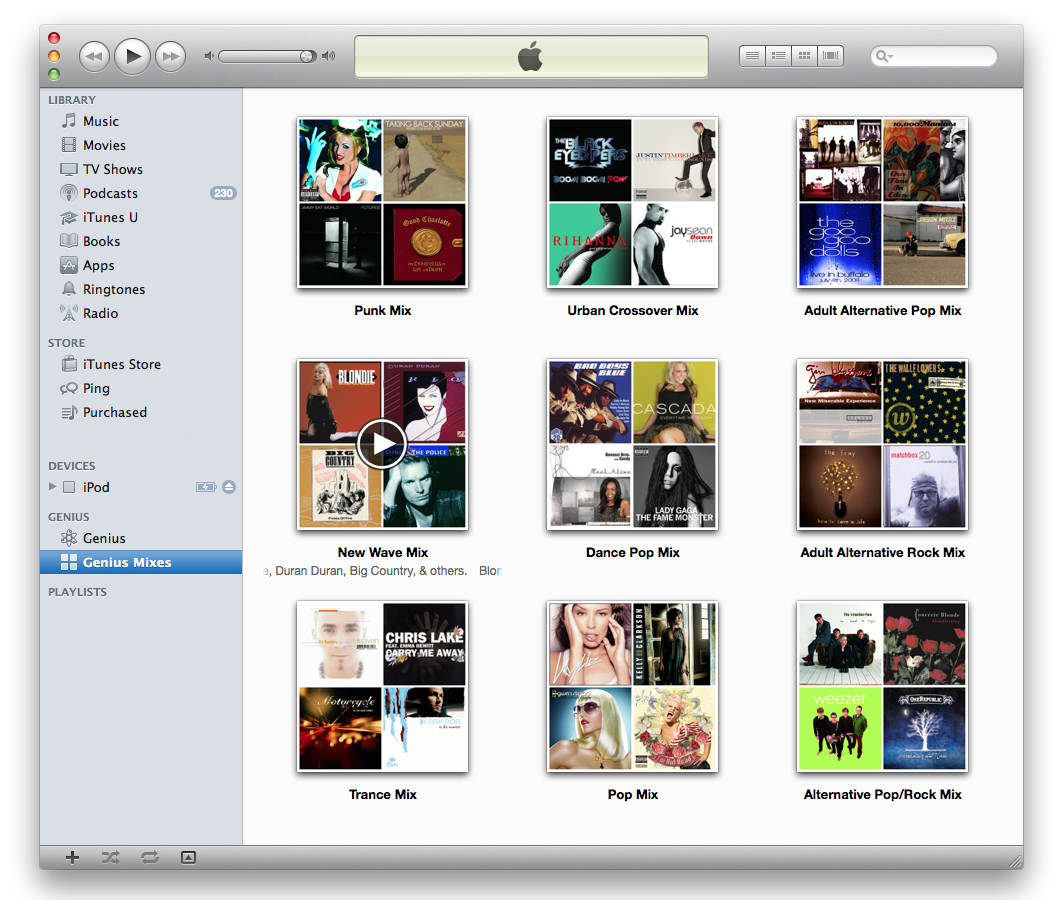The width and height of the screenshot is (1063, 900).
Task: Open the Punk Mix
Action: coord(382,202)
